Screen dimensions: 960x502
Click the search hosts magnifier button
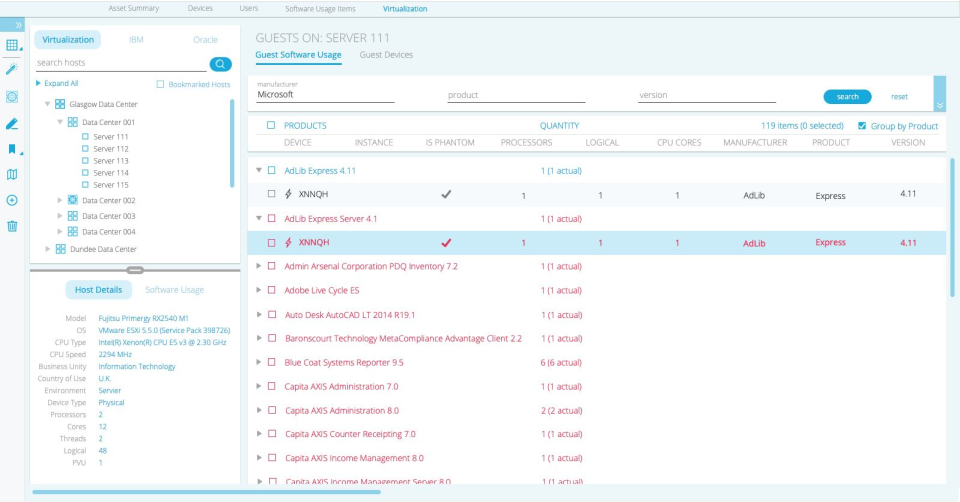pos(220,64)
